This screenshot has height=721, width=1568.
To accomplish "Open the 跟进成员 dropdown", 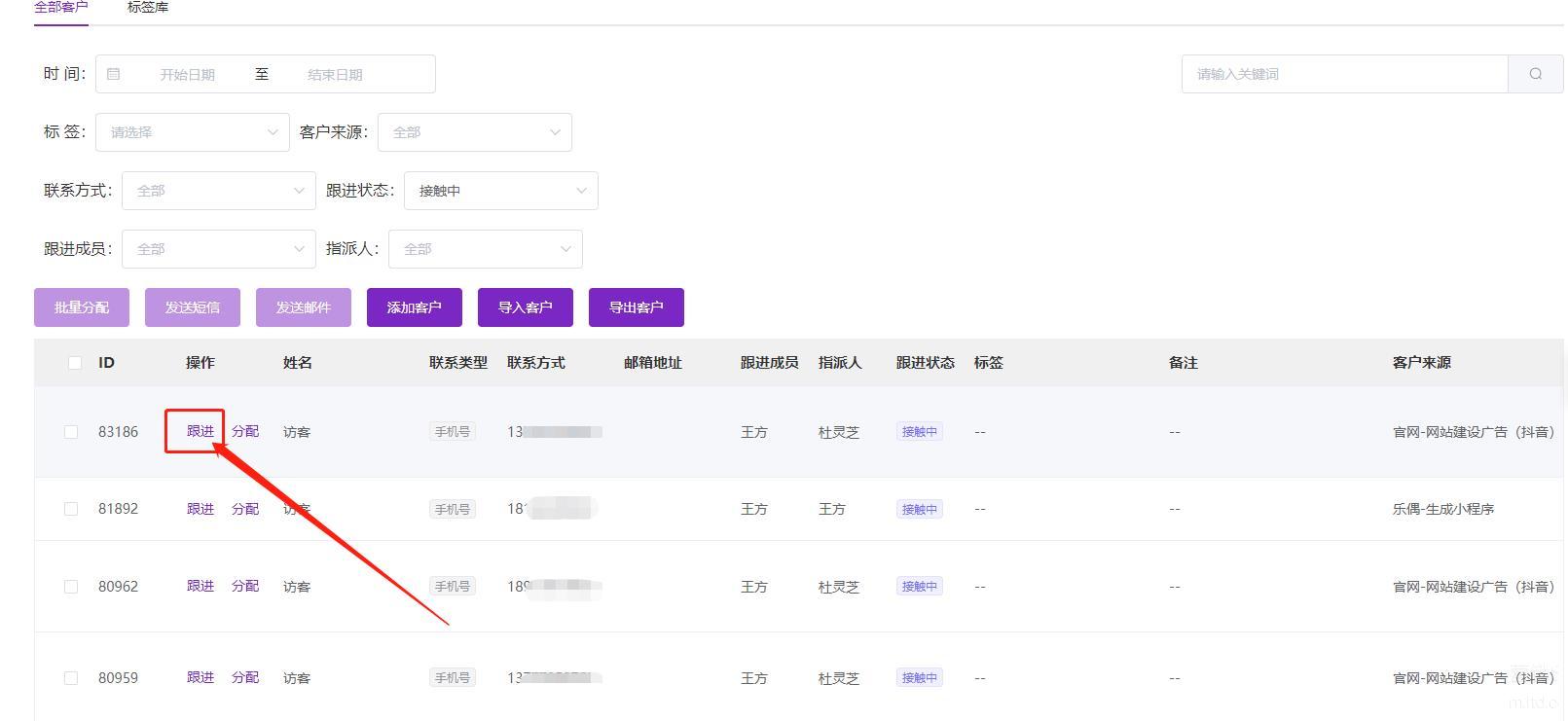I will pyautogui.click(x=218, y=249).
